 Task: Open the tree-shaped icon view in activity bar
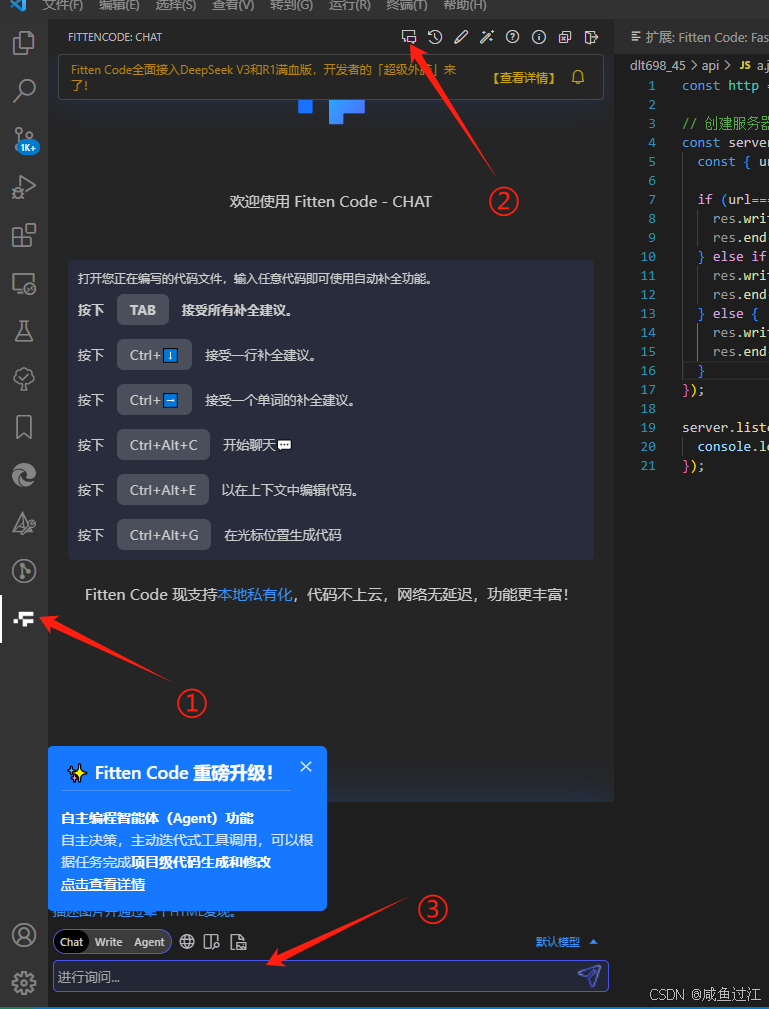(24, 379)
